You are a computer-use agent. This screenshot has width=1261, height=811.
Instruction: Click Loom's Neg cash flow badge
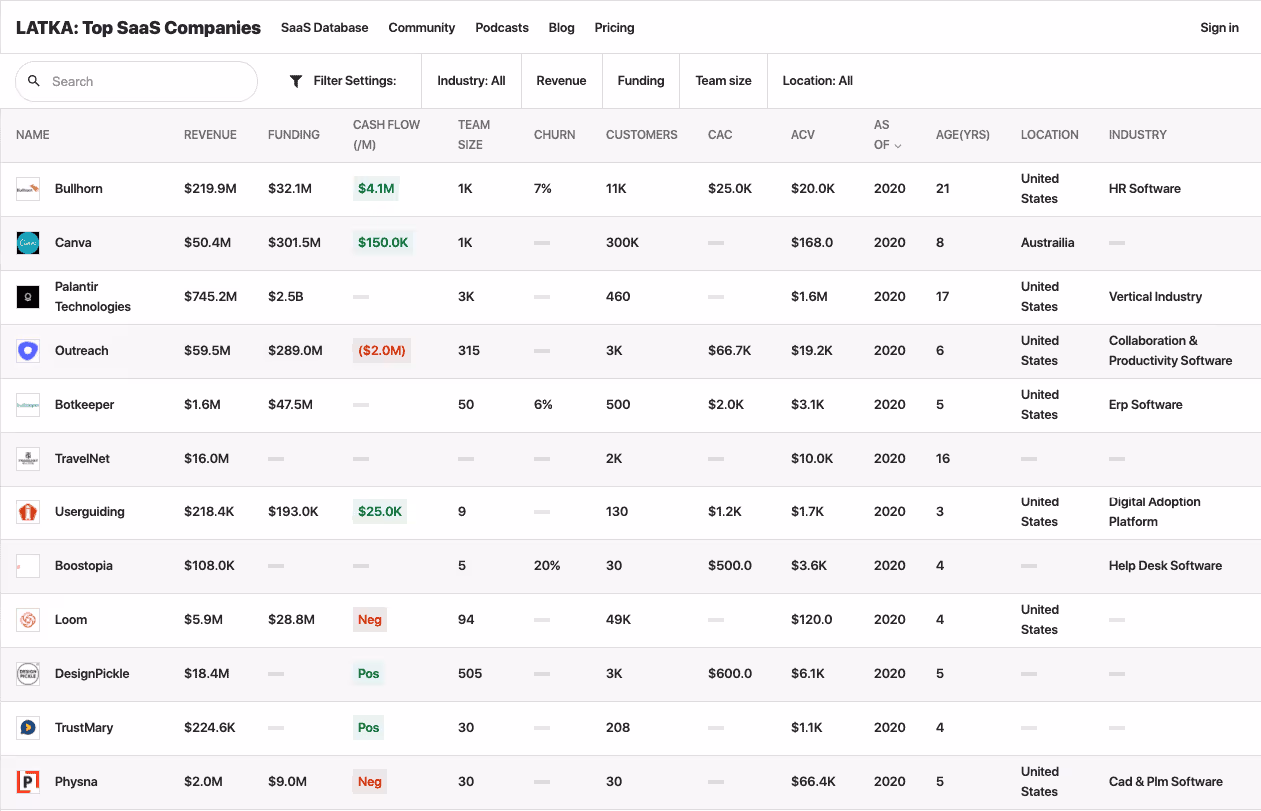coord(370,620)
